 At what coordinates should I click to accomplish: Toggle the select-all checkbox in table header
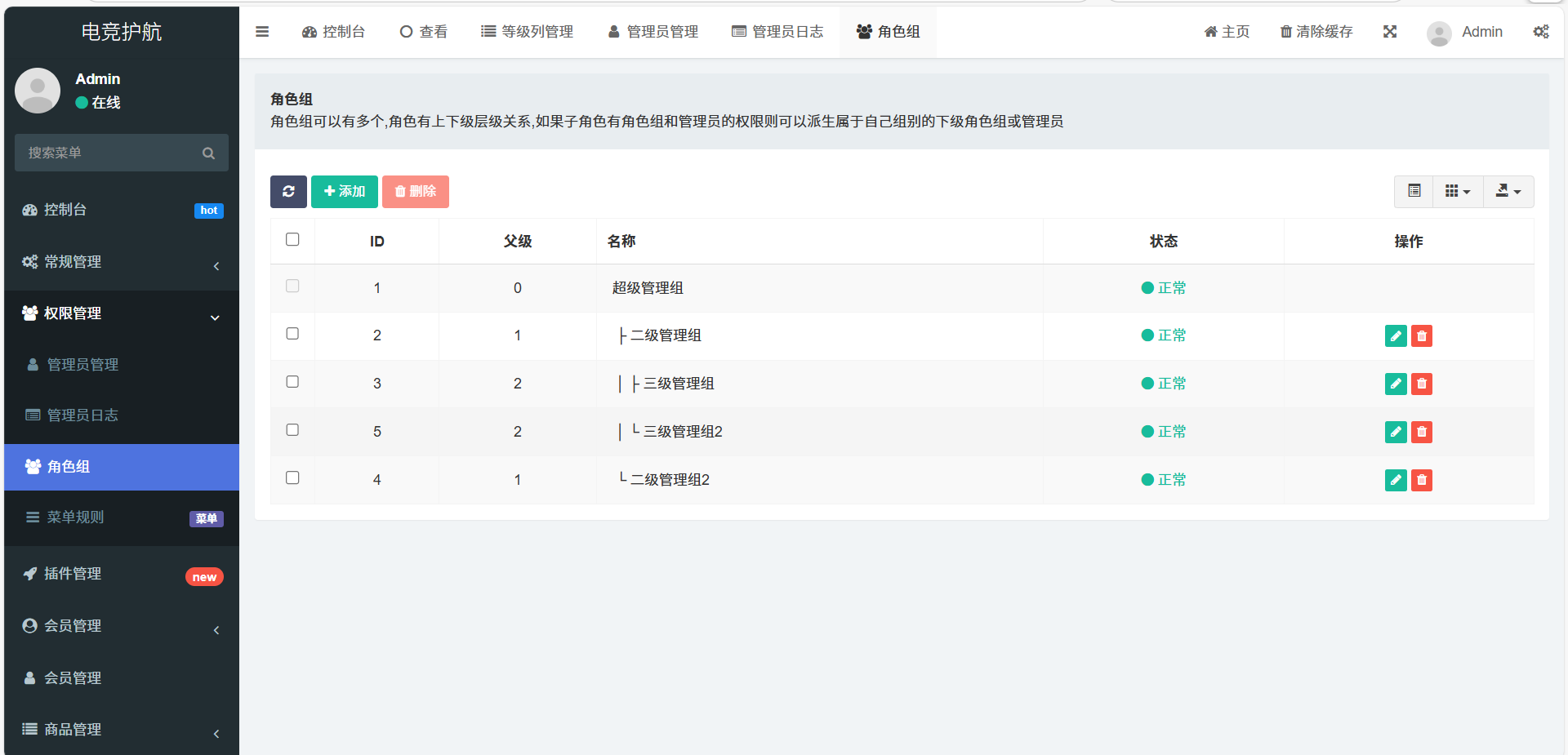pyautogui.click(x=292, y=240)
